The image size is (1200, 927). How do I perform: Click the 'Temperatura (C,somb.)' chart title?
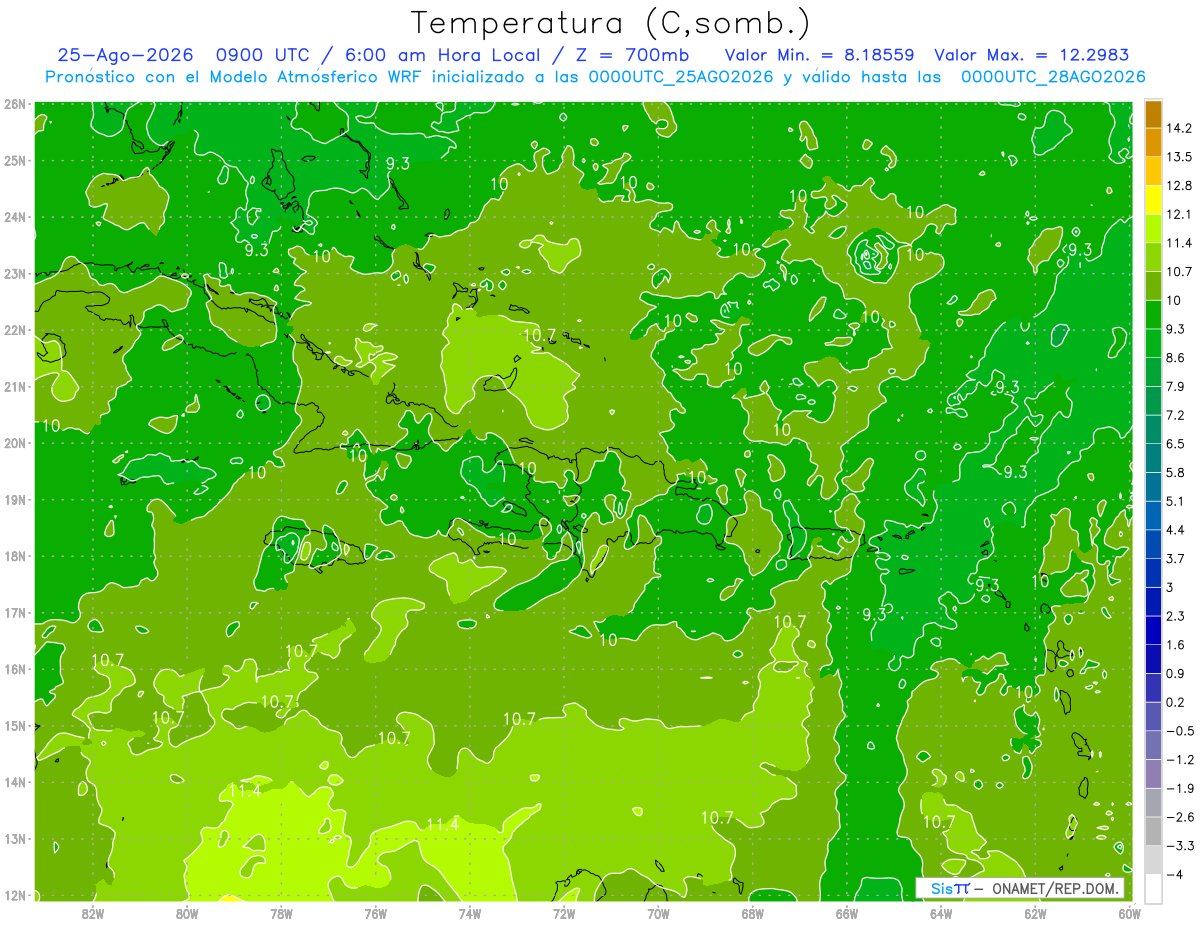click(x=610, y=24)
